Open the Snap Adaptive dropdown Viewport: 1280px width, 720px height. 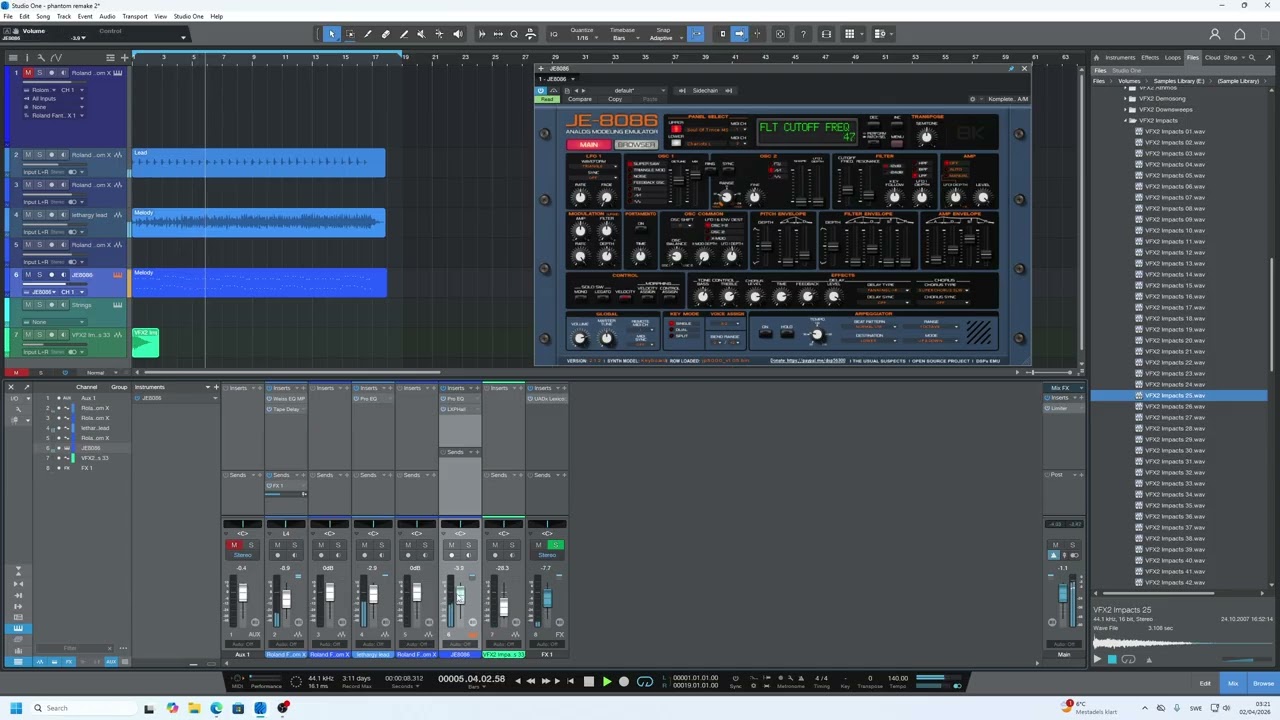click(663, 38)
